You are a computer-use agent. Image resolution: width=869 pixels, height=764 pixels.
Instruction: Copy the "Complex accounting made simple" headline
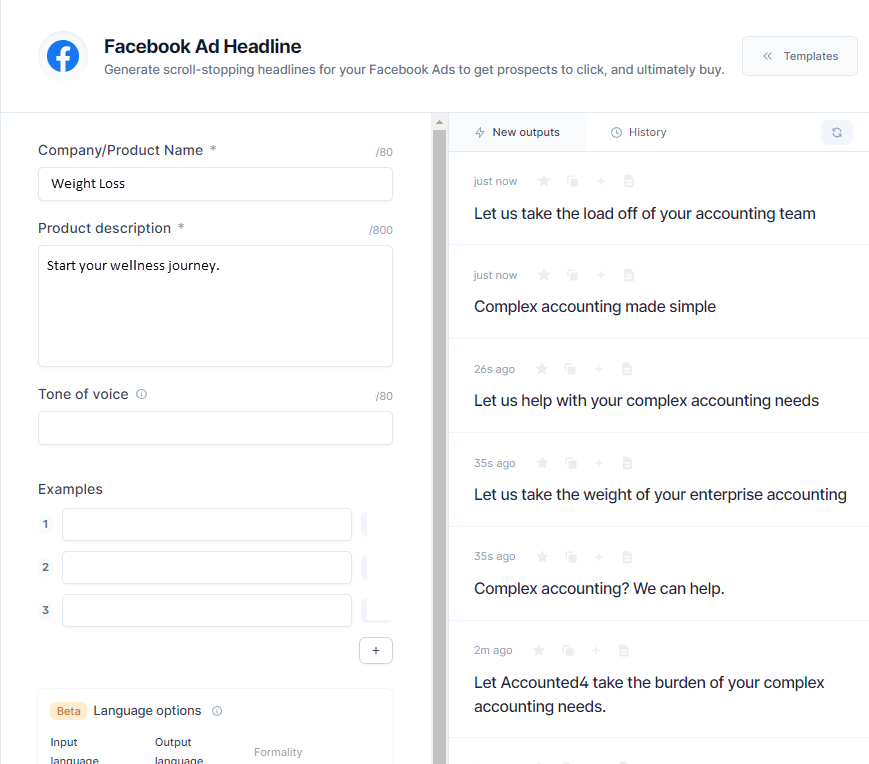tap(572, 275)
